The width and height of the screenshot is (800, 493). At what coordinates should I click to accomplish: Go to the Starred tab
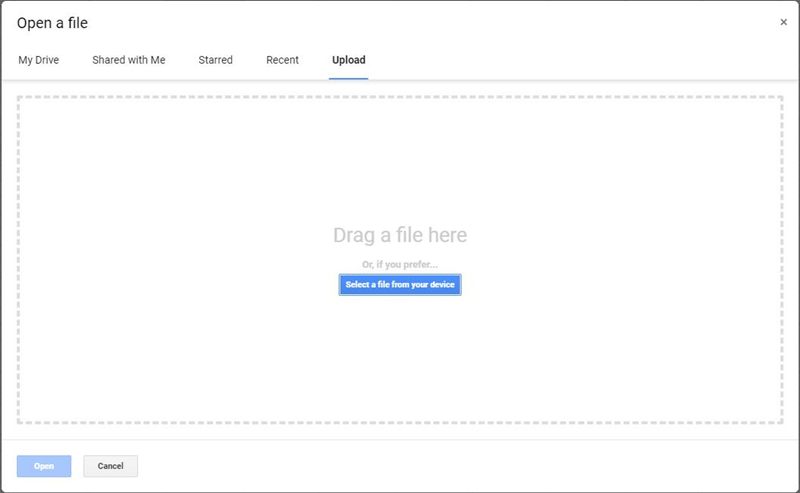point(215,60)
